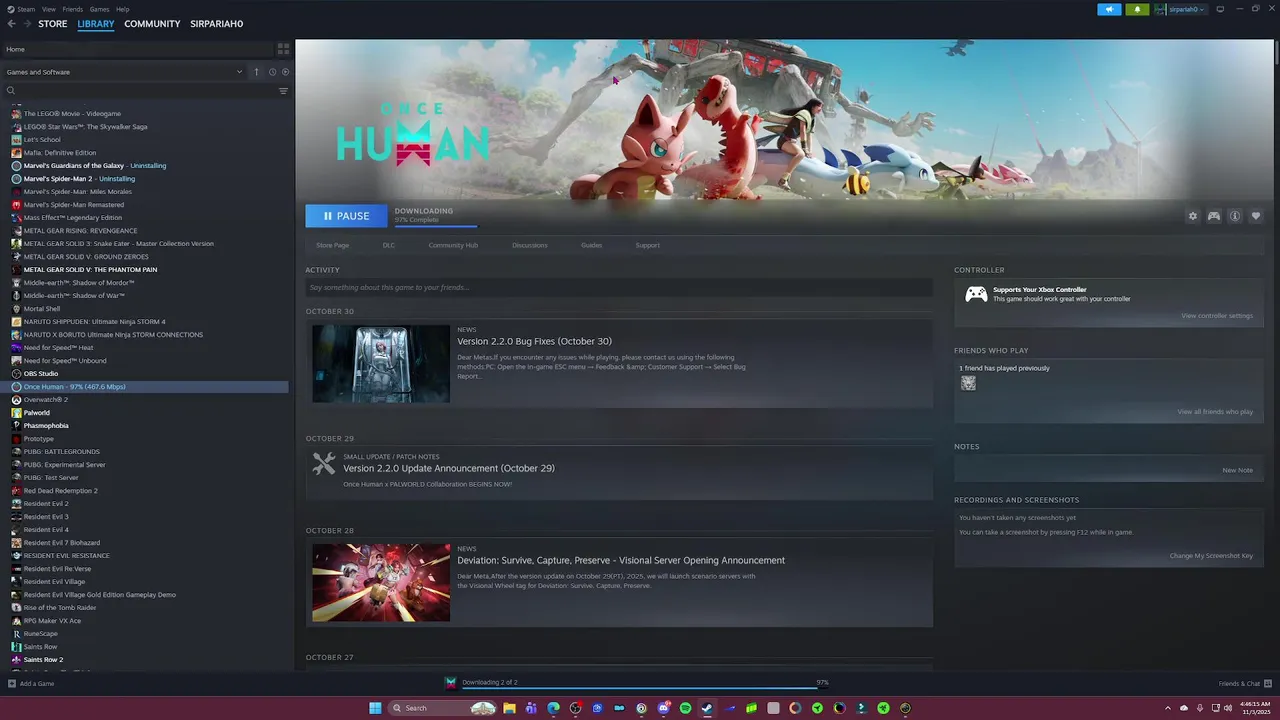Add Once Human to favorites heart icon

tap(1256, 216)
